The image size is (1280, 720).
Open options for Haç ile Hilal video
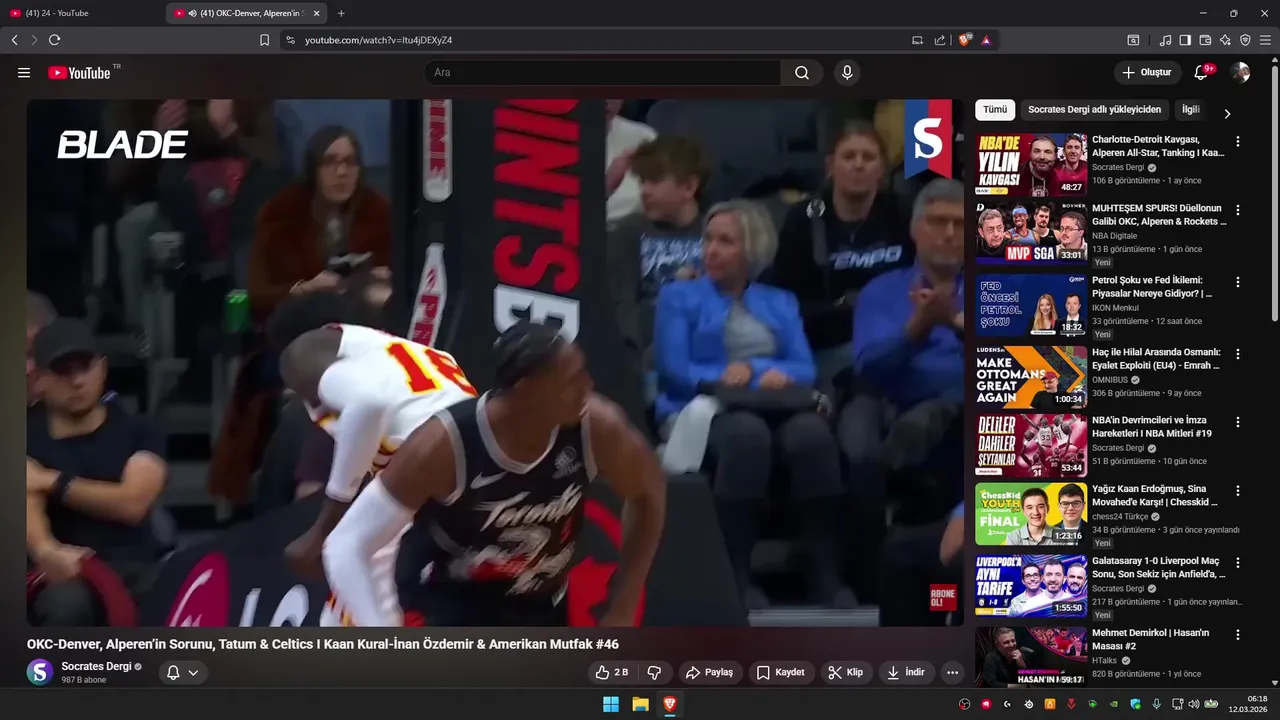(x=1238, y=355)
